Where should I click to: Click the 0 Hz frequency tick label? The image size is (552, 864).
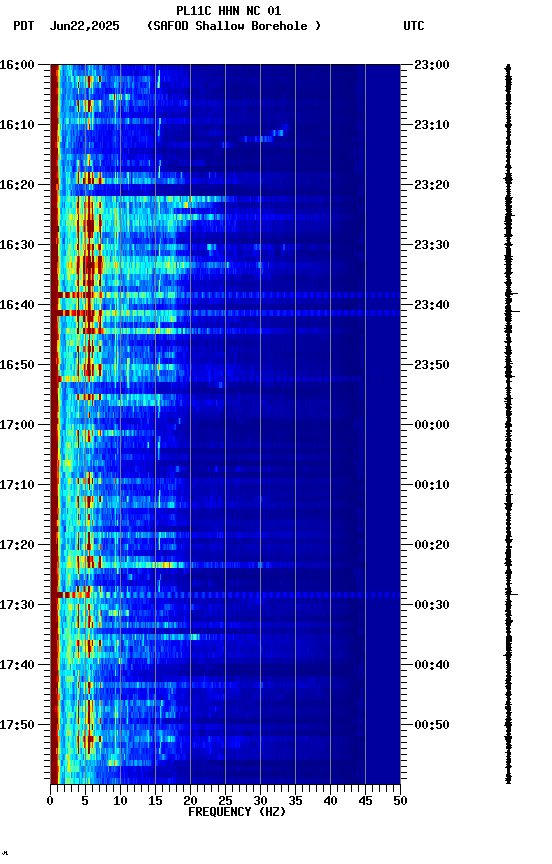(x=50, y=801)
